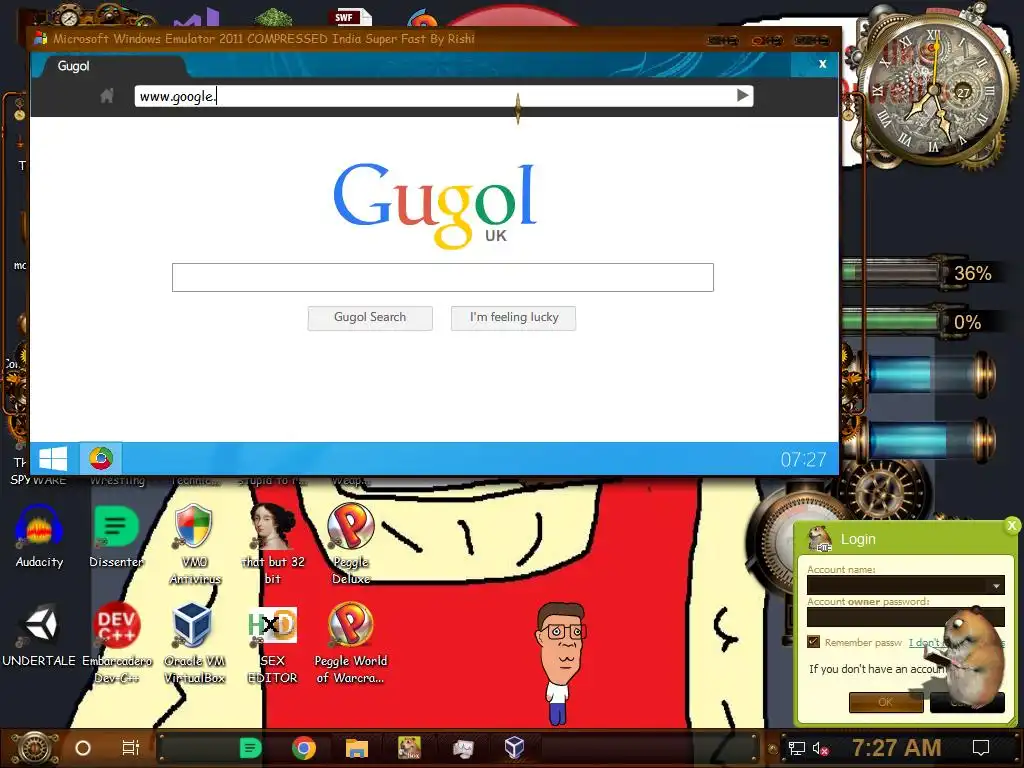1024x768 pixels.
Task: Click the 07:27 emulator taskbar clock
Action: coord(803,460)
